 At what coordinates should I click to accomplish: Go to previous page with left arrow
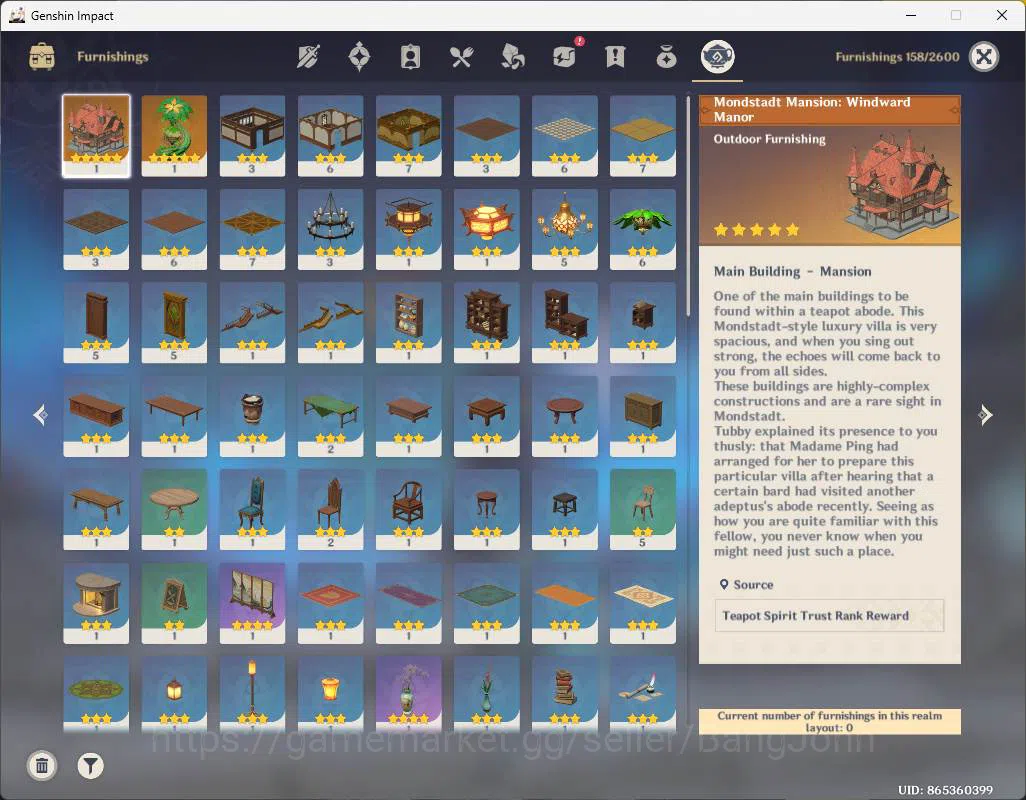41,415
